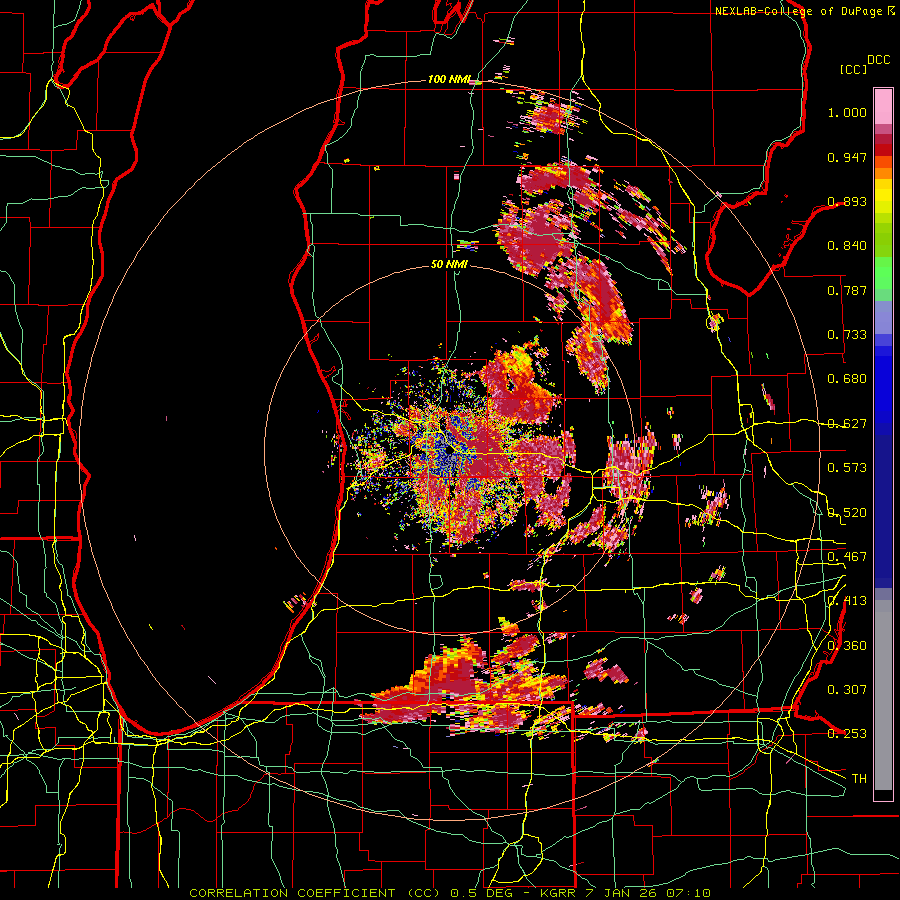Click the 100 NMI range ring label
This screenshot has height=900, width=900.
[449, 79]
